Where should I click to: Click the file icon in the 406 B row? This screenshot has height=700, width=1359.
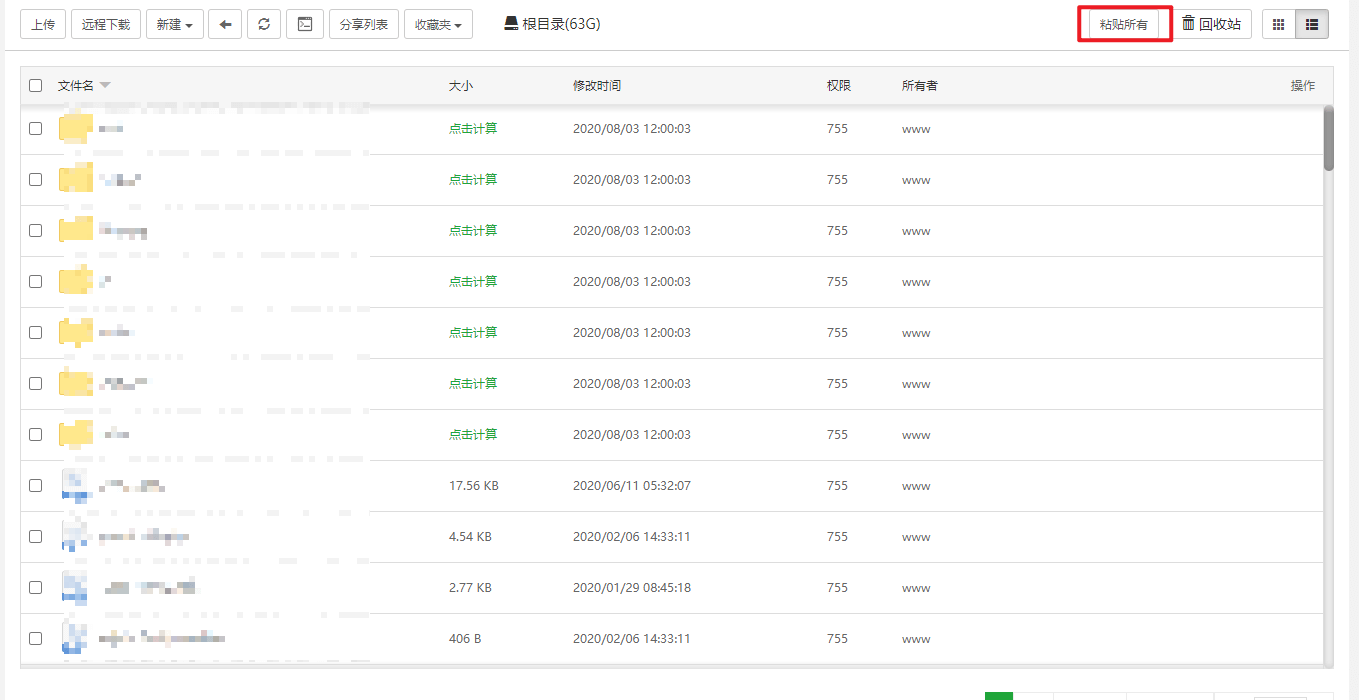[76, 639]
